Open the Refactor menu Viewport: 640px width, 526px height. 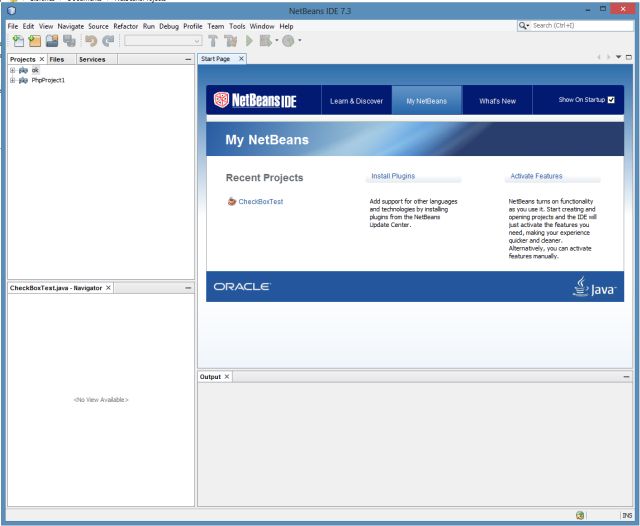(x=126, y=26)
